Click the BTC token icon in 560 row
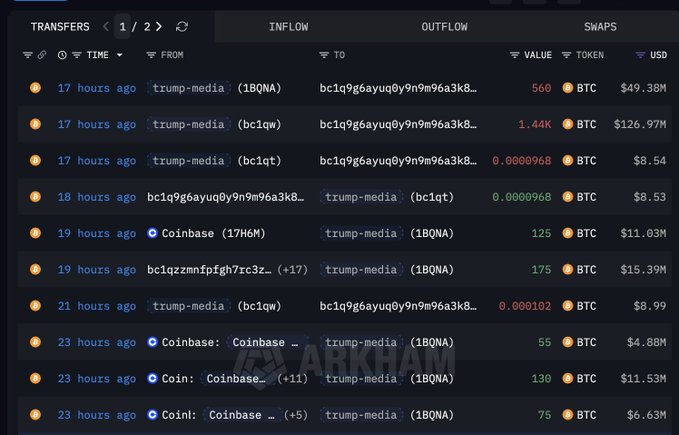679x435 pixels. (568, 88)
